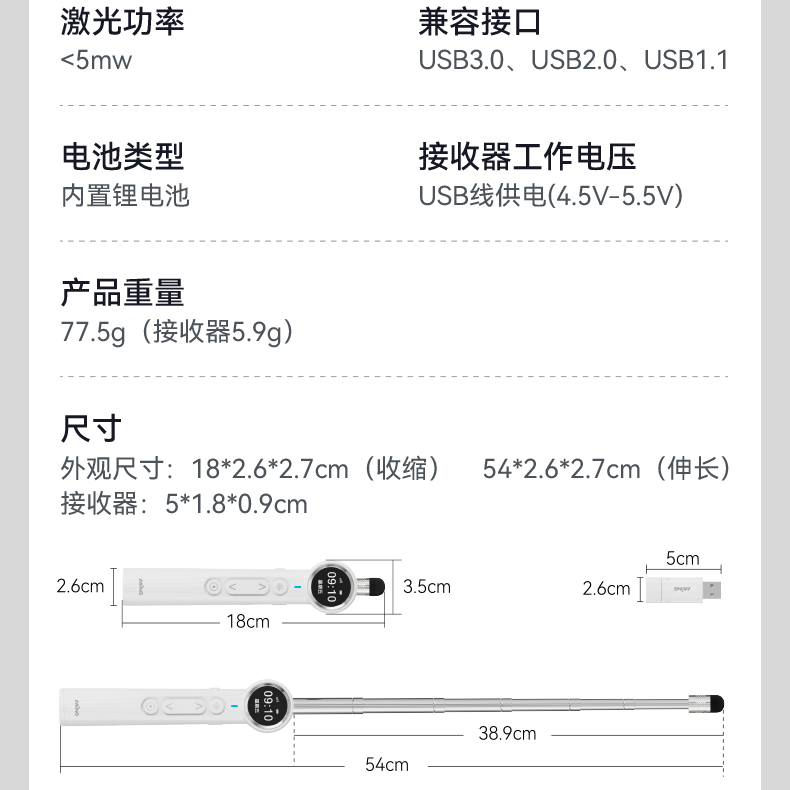
Task: Click the 产品重量 heading
Action: click(x=123, y=293)
